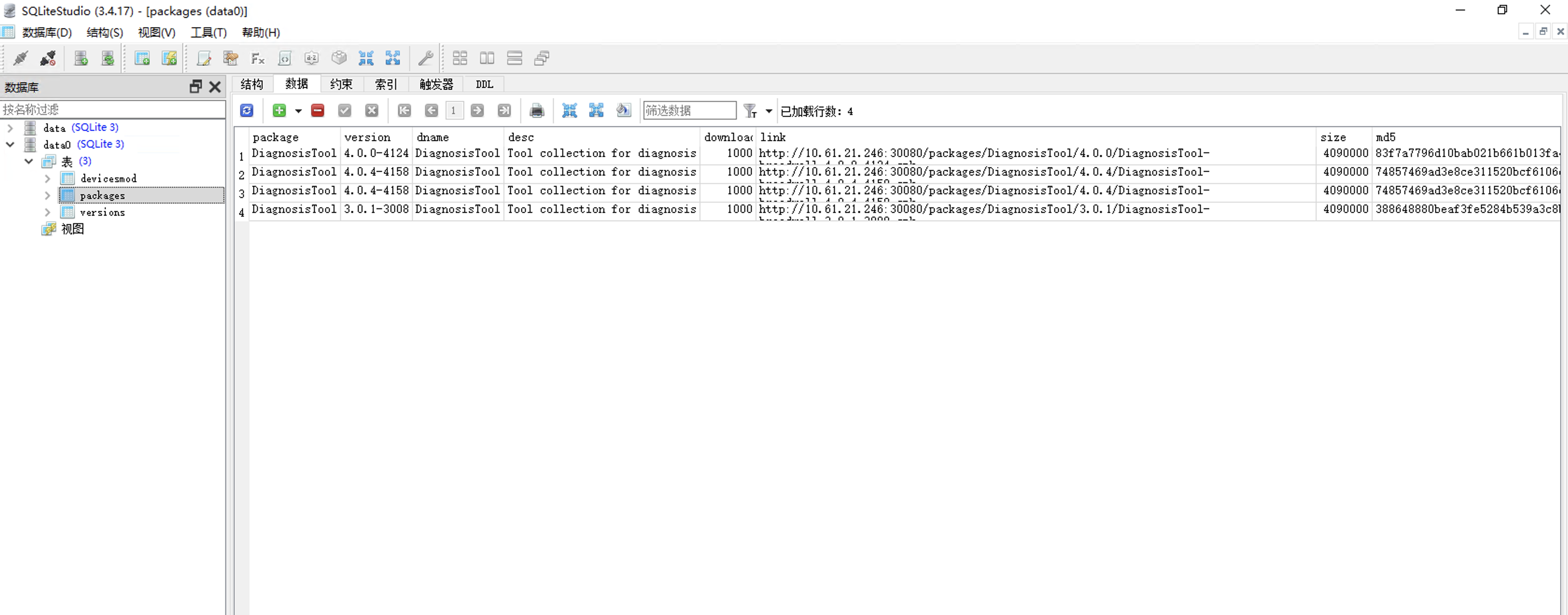Click the 筛选数据 filter input field
This screenshot has width=1568, height=615.
click(689, 111)
